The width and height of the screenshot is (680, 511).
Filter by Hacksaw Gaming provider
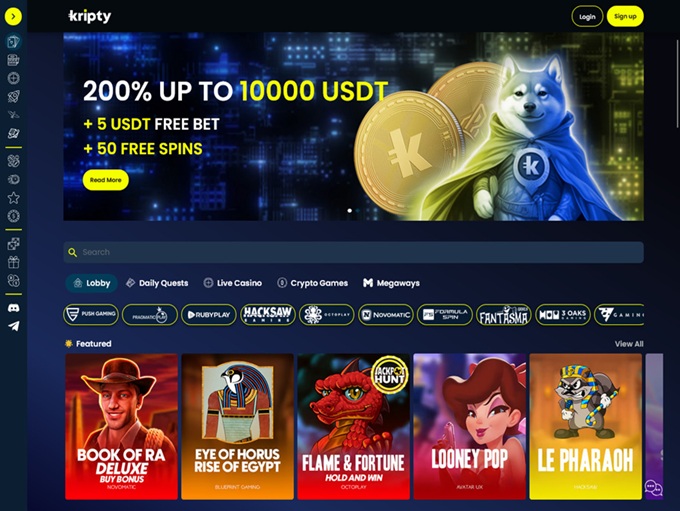pyautogui.click(x=268, y=314)
